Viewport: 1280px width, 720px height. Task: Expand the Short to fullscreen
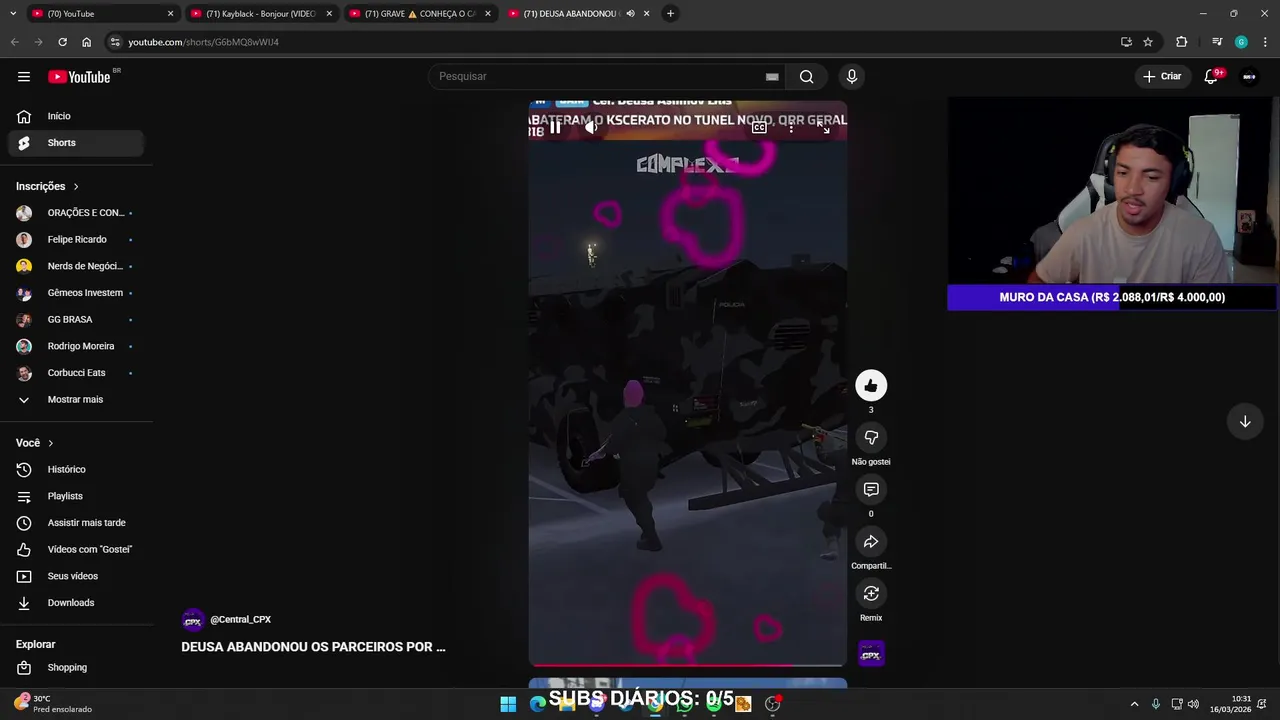click(x=825, y=127)
